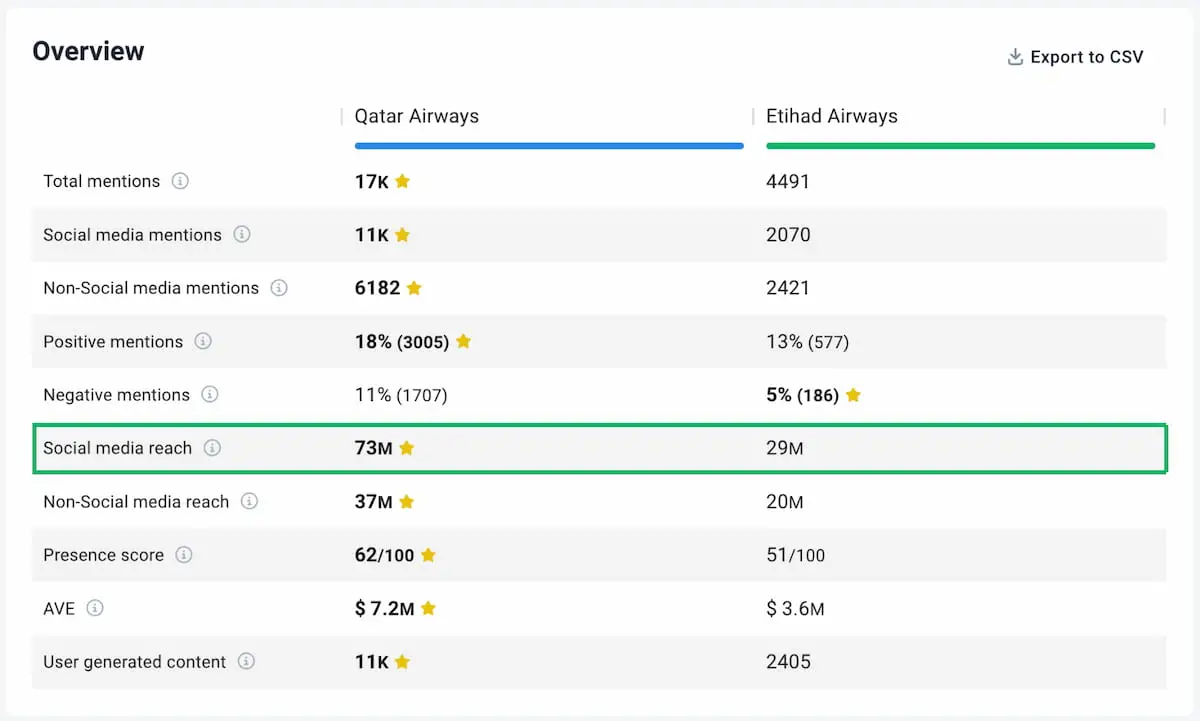Click the blue bar under Qatar Airways
1200x721 pixels.
548,145
